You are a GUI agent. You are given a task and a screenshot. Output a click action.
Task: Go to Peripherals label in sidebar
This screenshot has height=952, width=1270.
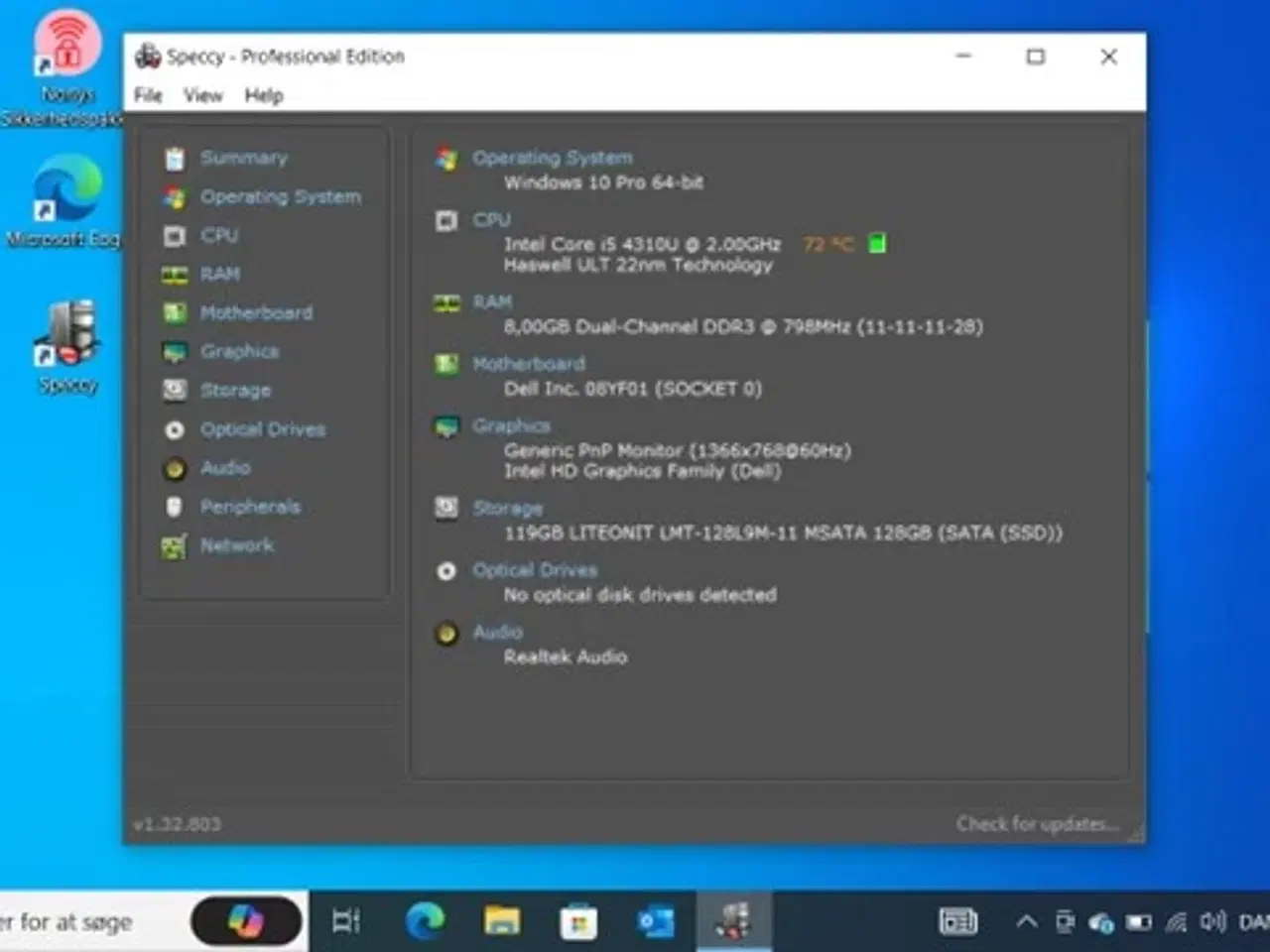250,507
